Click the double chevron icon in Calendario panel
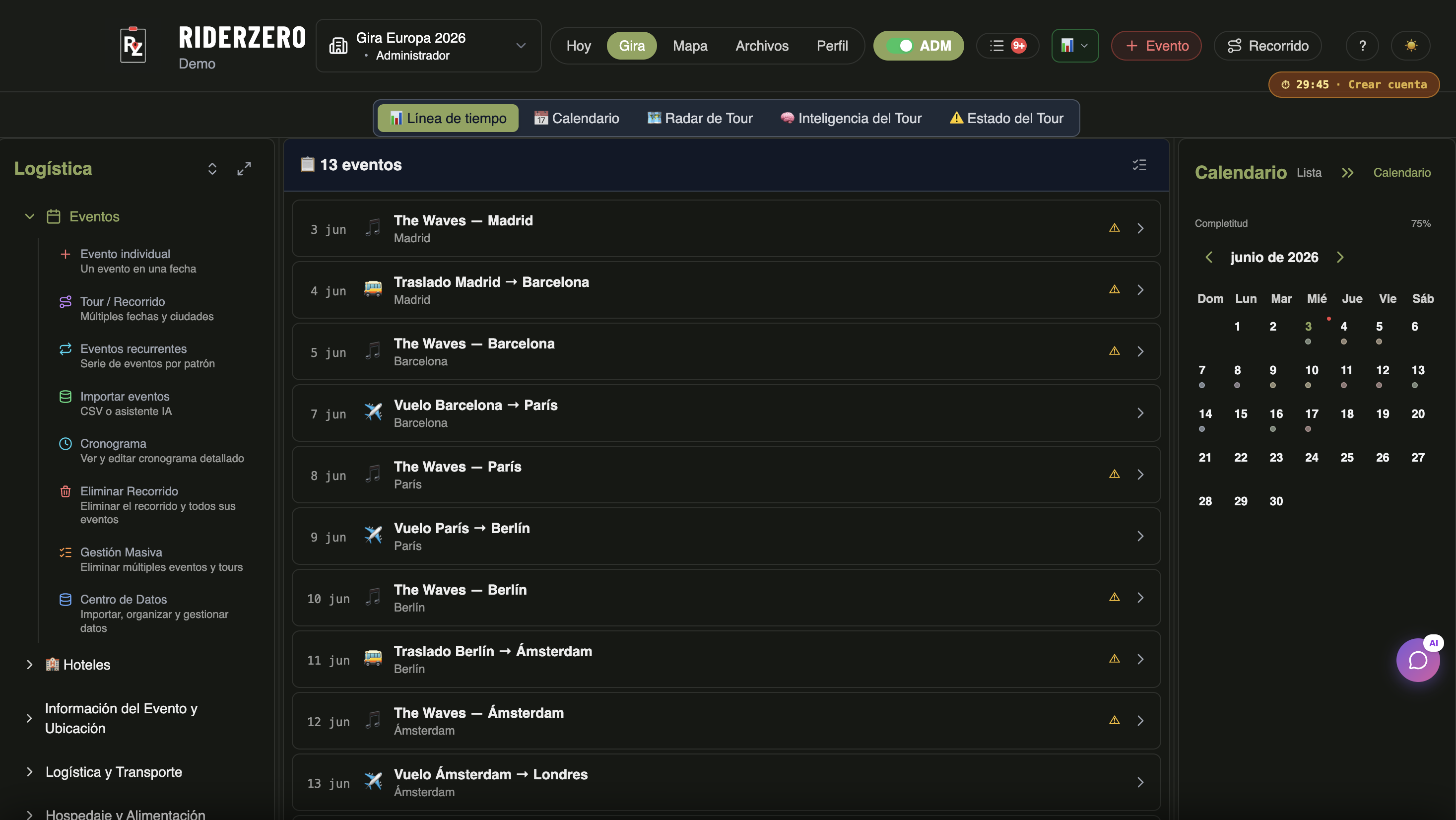The width and height of the screenshot is (1456, 820). [1347, 172]
